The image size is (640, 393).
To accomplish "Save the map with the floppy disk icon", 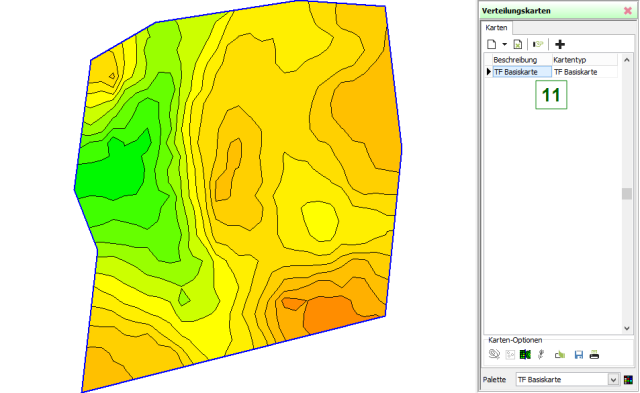I will [579, 355].
